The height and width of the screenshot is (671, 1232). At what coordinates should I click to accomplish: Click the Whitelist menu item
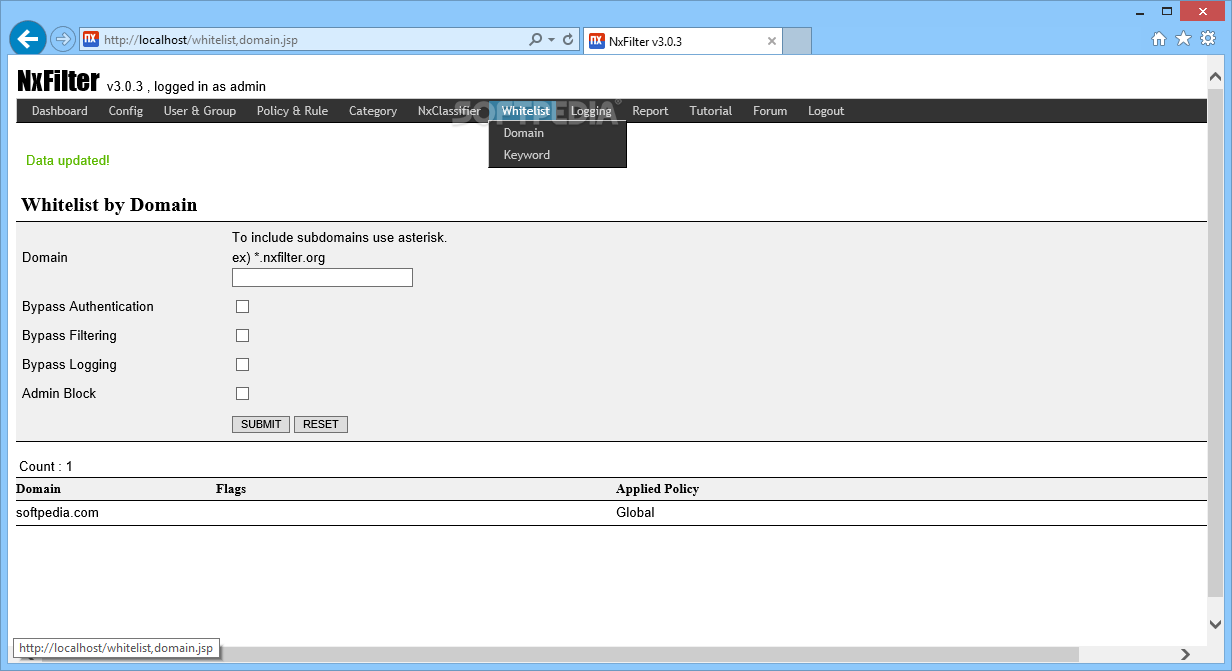click(x=526, y=111)
